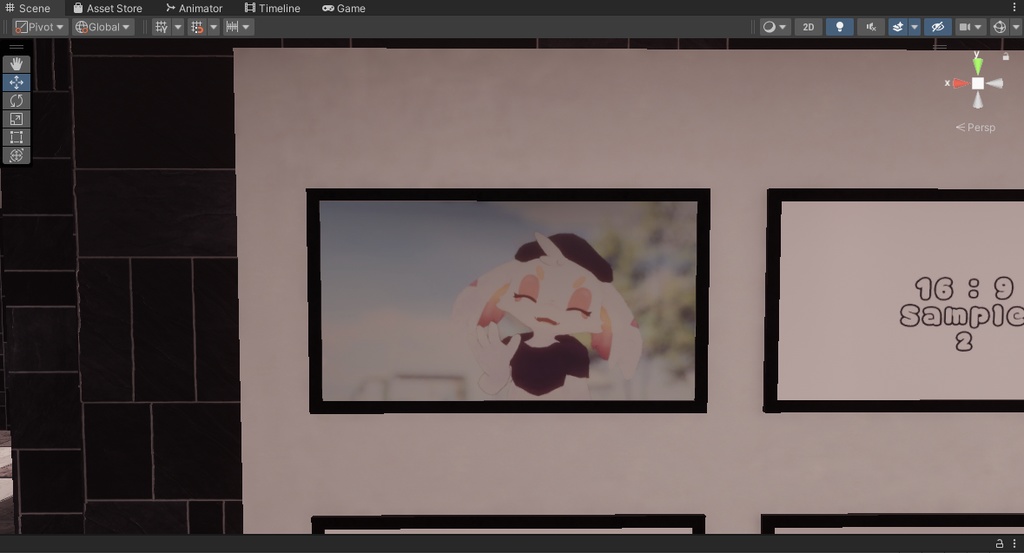Viewport: 1024px width, 553px height.
Task: Click the red X axis cone
Action: coord(960,83)
